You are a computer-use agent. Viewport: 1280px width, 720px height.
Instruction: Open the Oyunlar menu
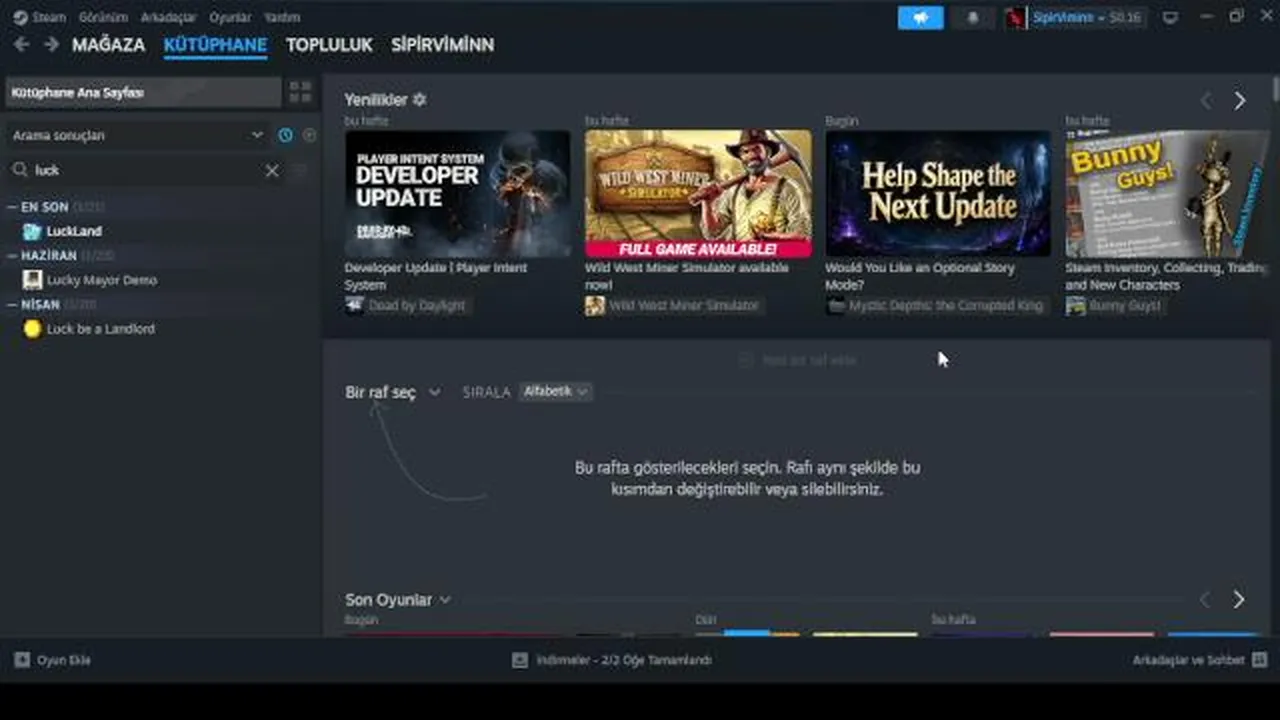tap(230, 17)
